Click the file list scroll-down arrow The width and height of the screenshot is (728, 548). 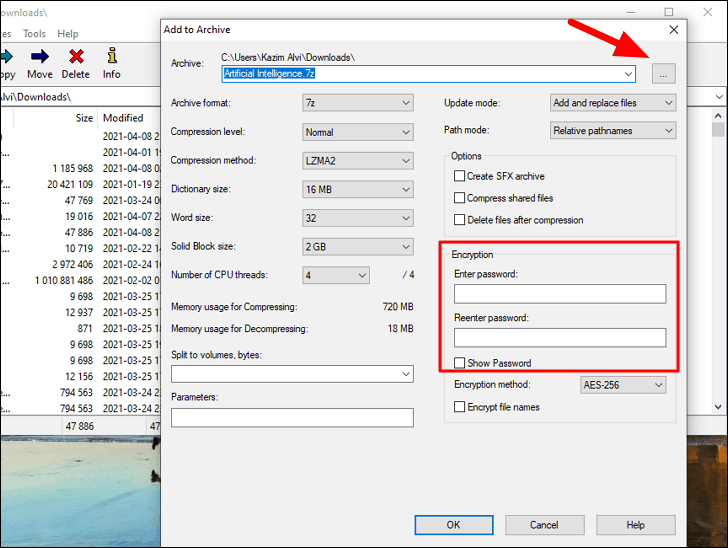[x=718, y=407]
